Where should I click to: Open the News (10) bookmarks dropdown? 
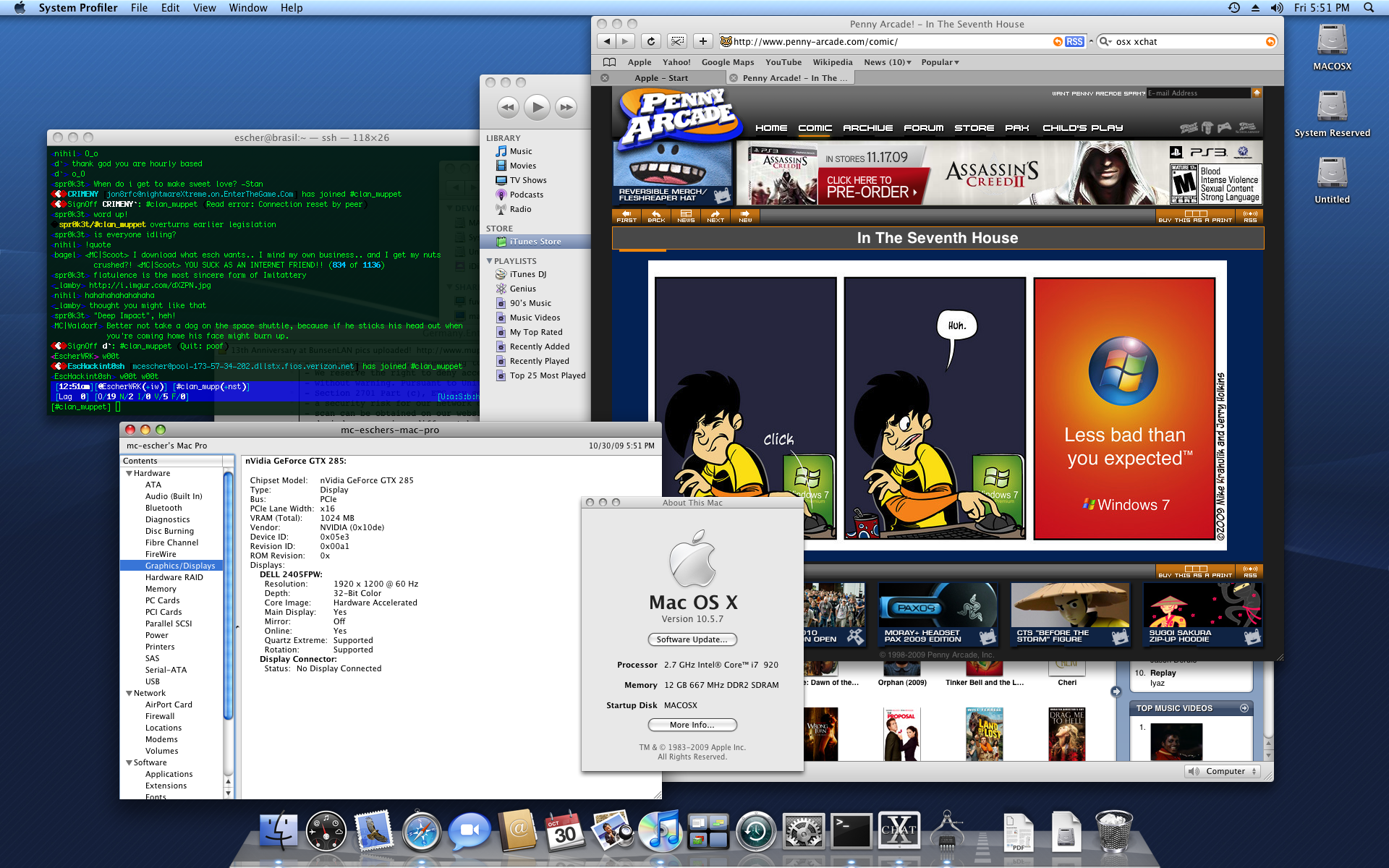coord(887,62)
